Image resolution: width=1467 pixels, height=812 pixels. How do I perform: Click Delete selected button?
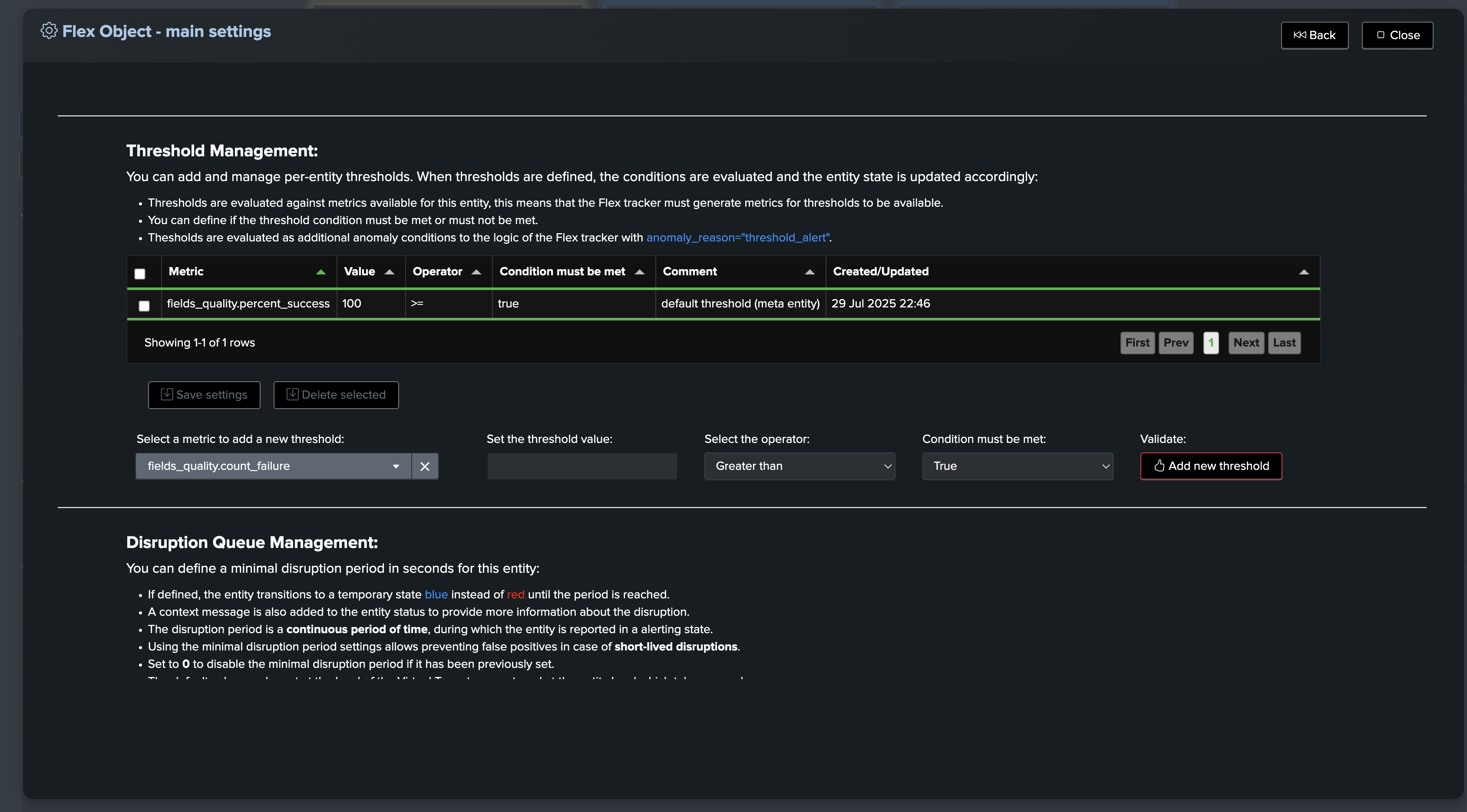point(336,395)
